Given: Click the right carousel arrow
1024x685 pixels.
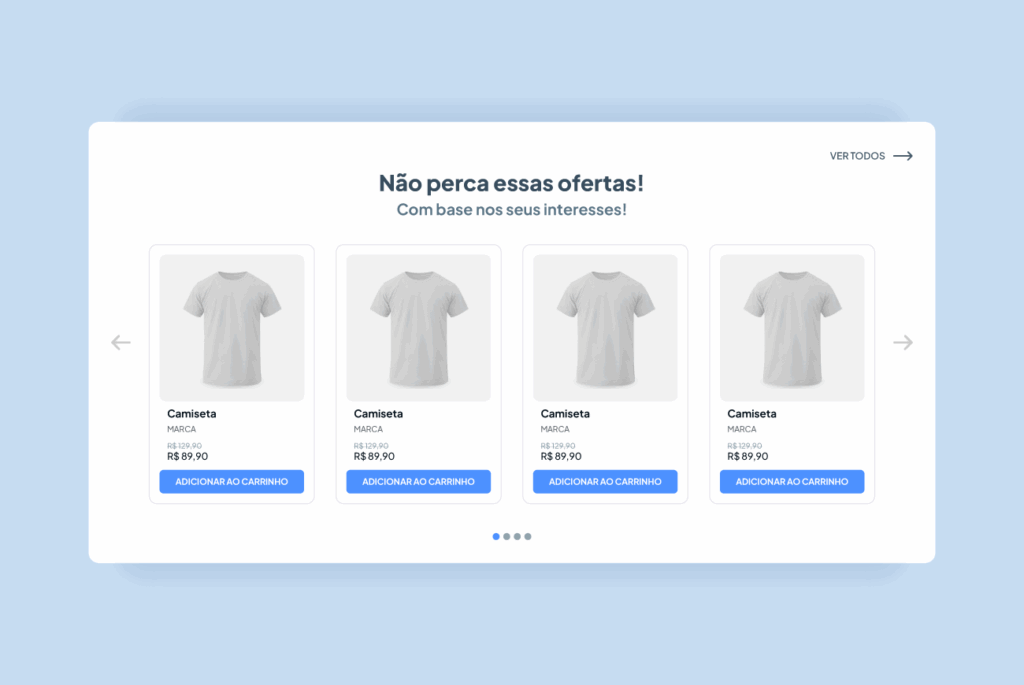Looking at the screenshot, I should click(x=903, y=342).
